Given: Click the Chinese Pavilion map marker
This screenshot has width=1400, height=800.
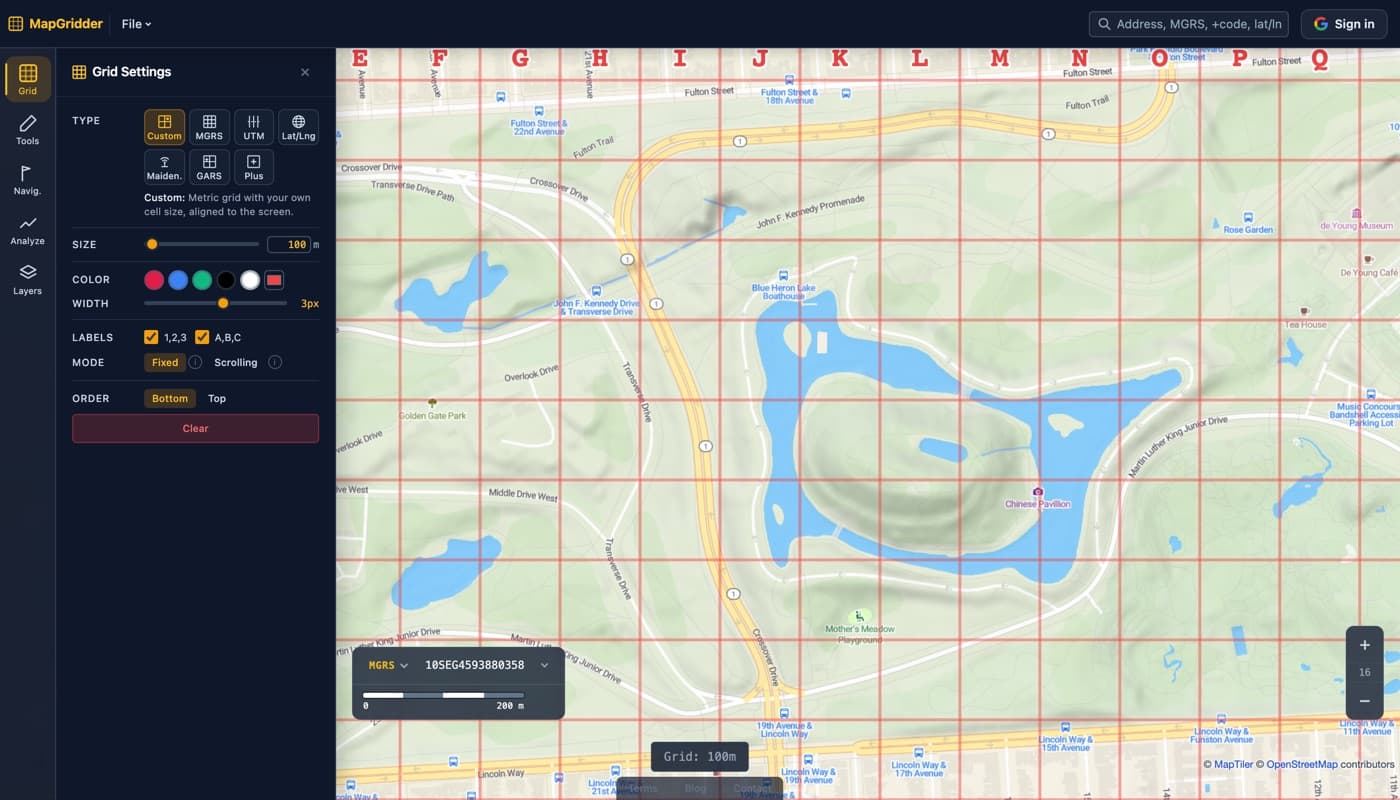Looking at the screenshot, I should point(1038,492).
